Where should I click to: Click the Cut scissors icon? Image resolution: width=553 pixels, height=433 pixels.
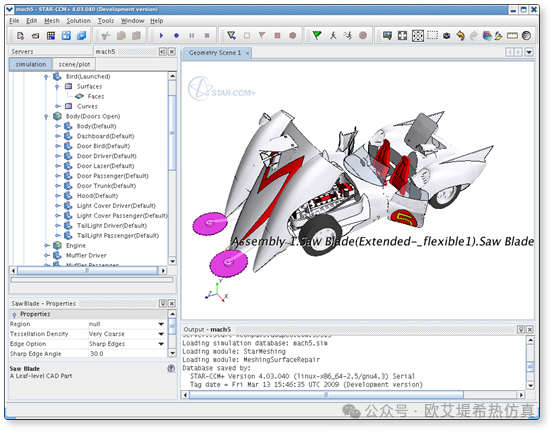105,36
